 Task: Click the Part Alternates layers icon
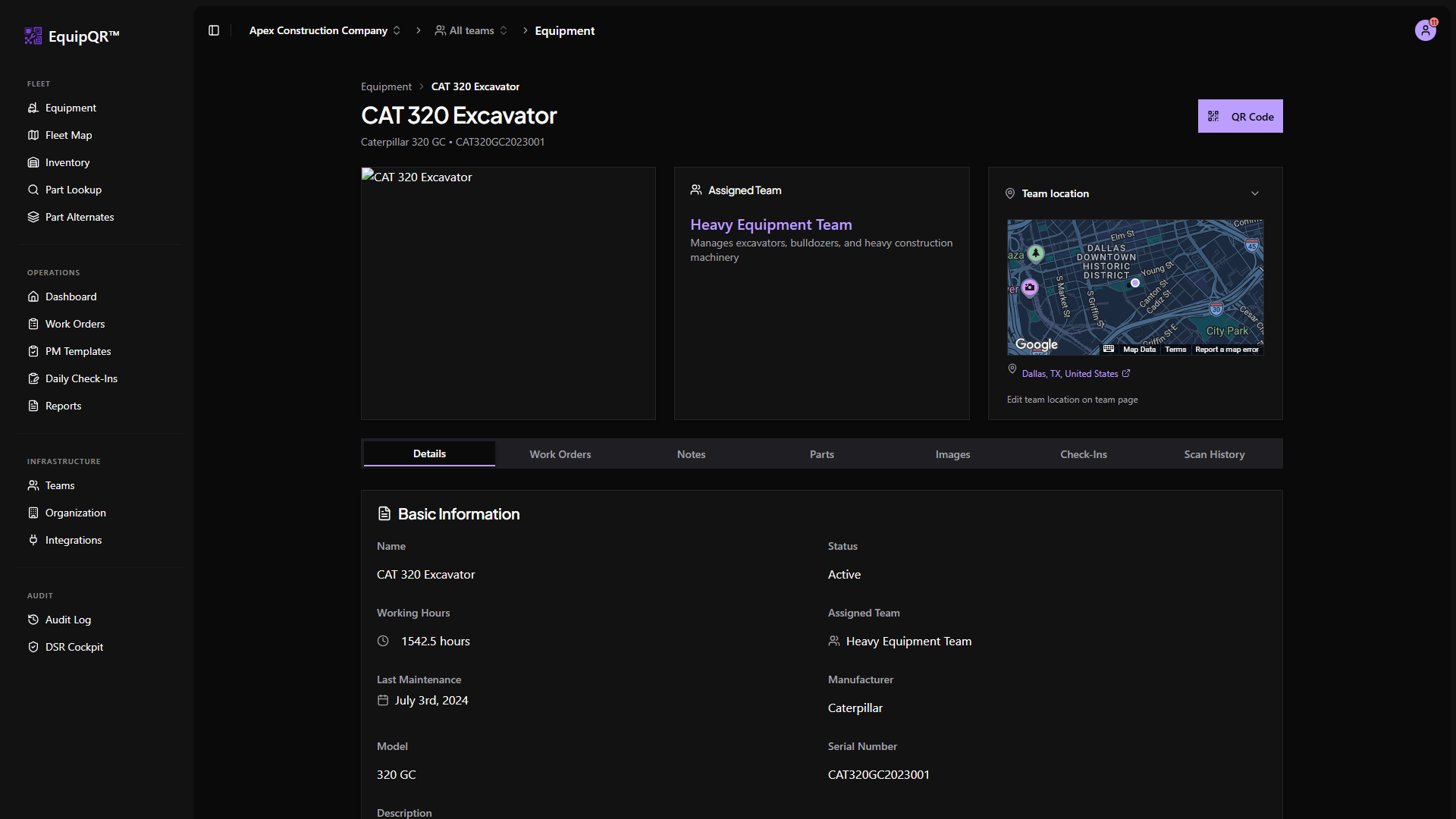[33, 217]
